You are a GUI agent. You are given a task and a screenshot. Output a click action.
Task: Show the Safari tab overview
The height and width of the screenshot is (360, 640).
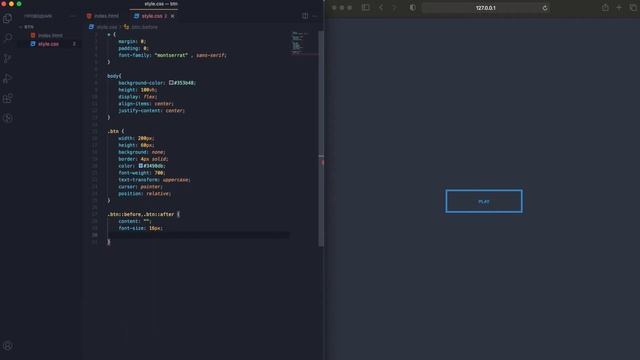(633, 7)
